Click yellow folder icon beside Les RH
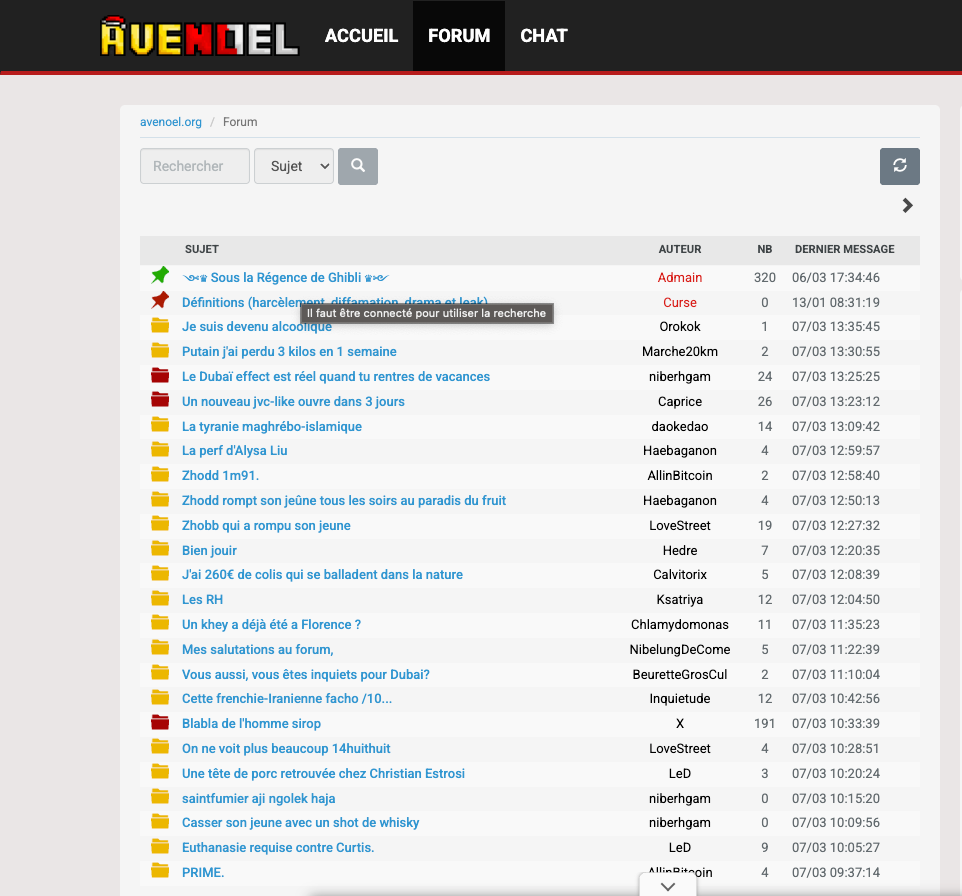The height and width of the screenshot is (896, 962). point(160,599)
